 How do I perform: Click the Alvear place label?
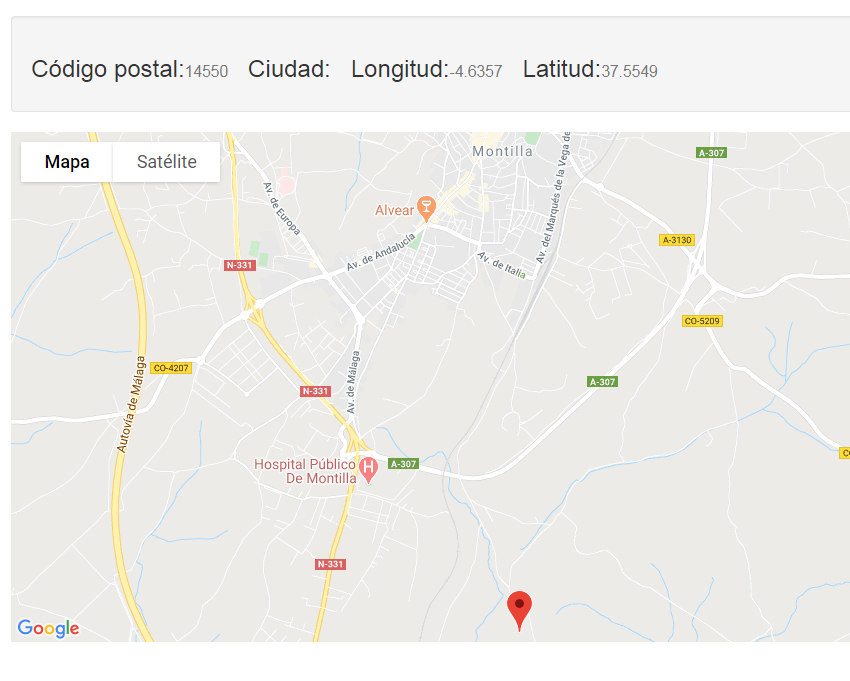(x=394, y=210)
